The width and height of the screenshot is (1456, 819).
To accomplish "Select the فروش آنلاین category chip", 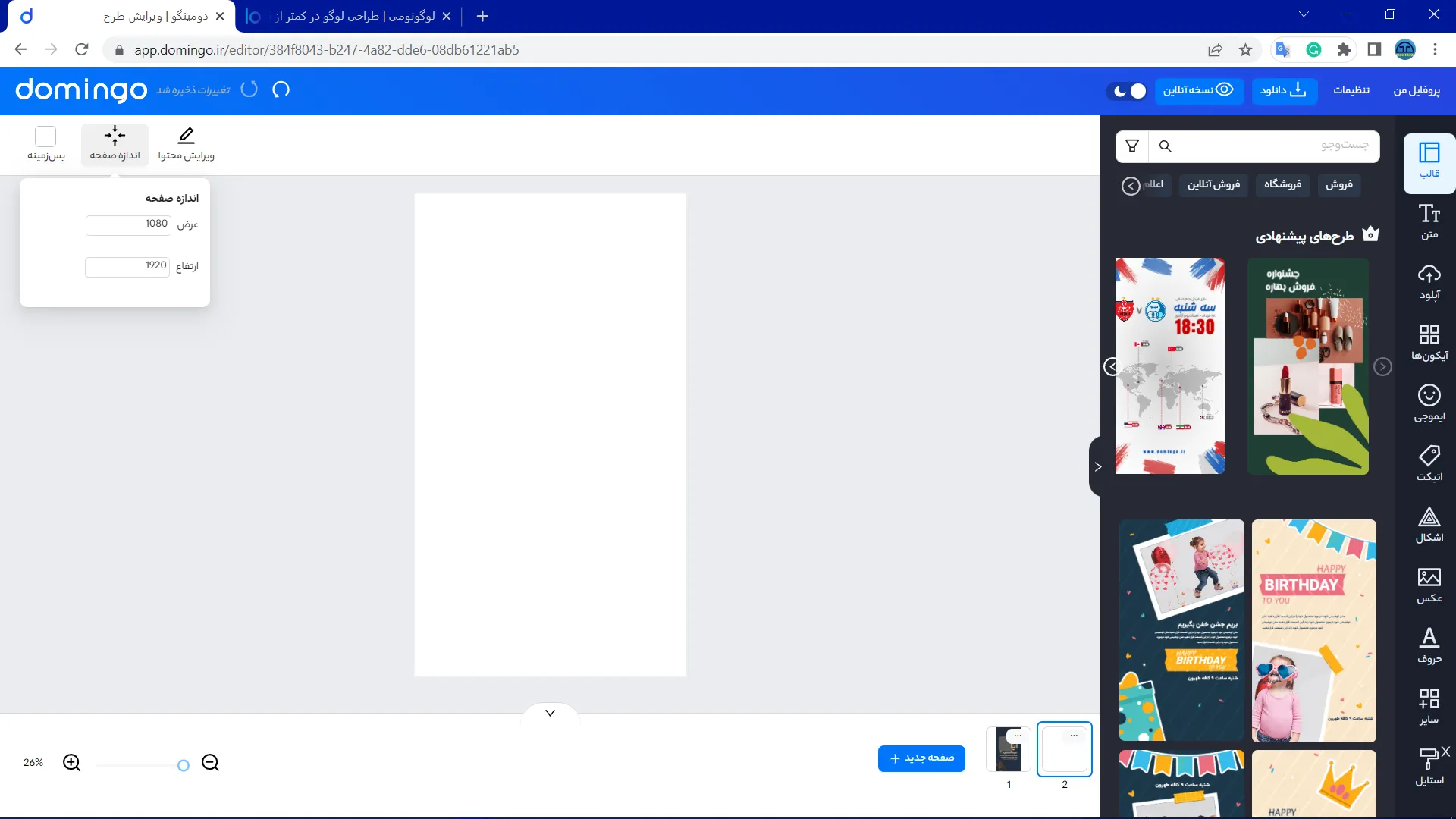I will (x=1213, y=184).
